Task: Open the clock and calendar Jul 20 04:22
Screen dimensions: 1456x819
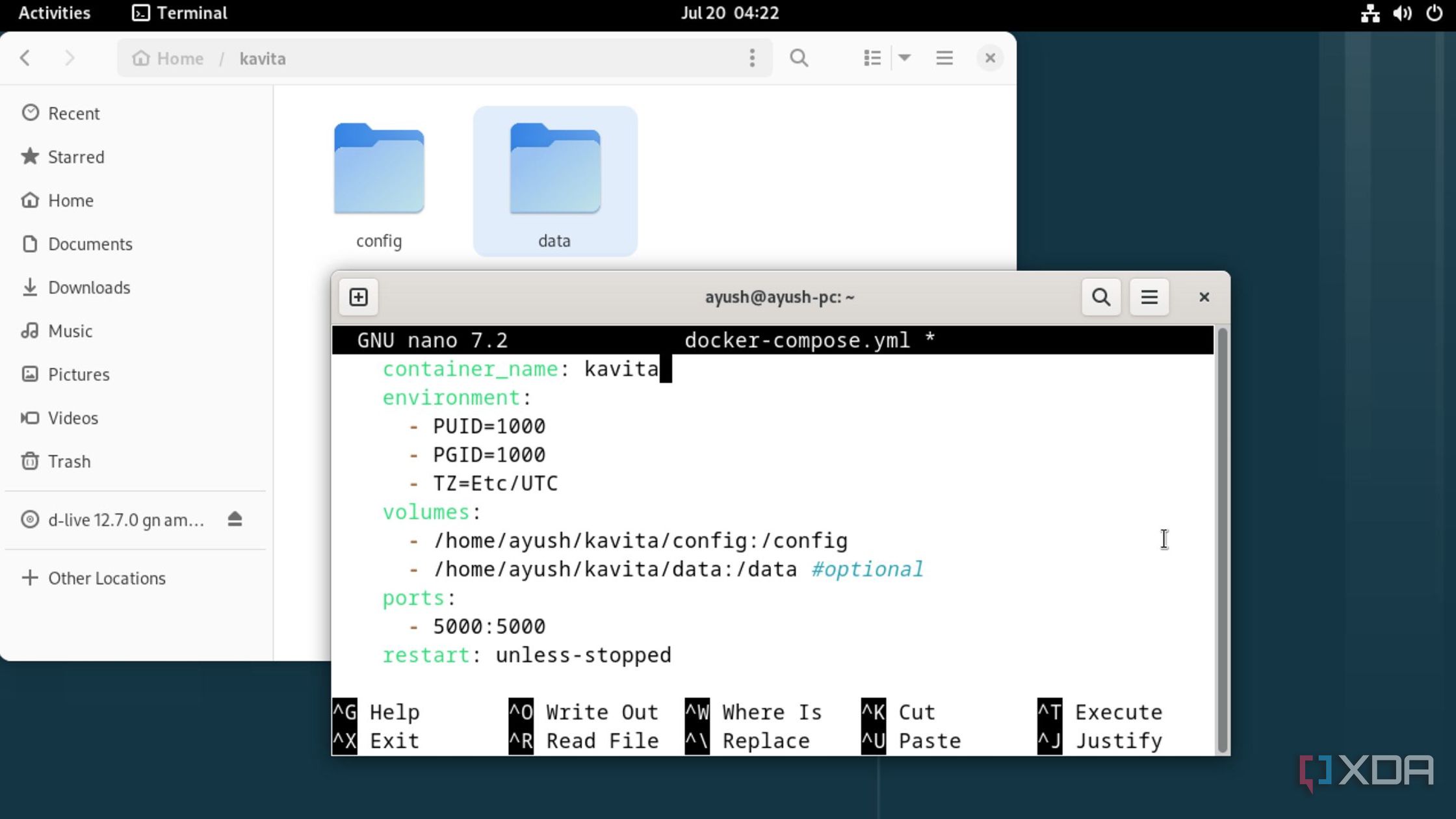Action: pos(729,13)
